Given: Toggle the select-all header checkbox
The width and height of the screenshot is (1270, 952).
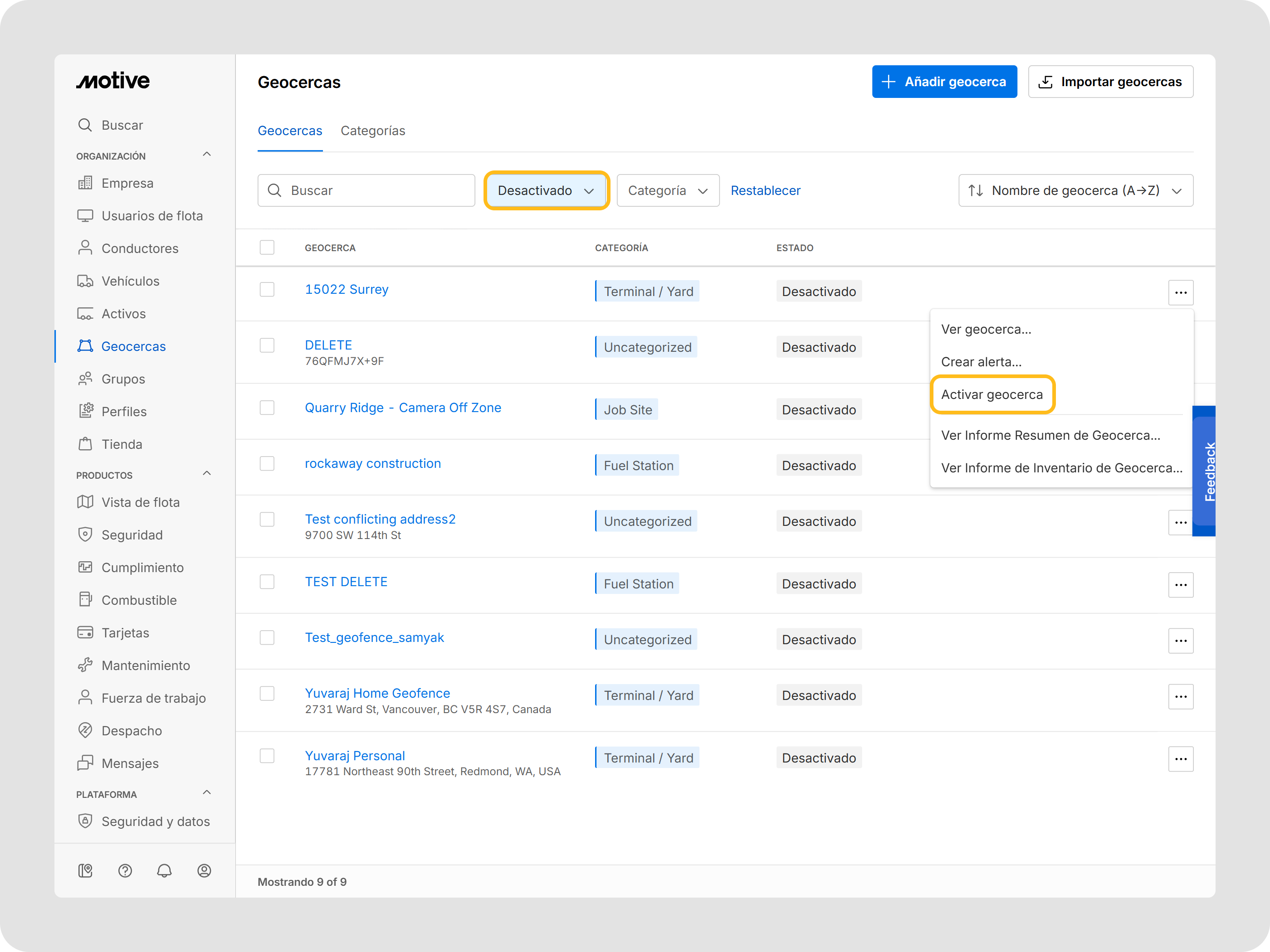Looking at the screenshot, I should pos(267,248).
